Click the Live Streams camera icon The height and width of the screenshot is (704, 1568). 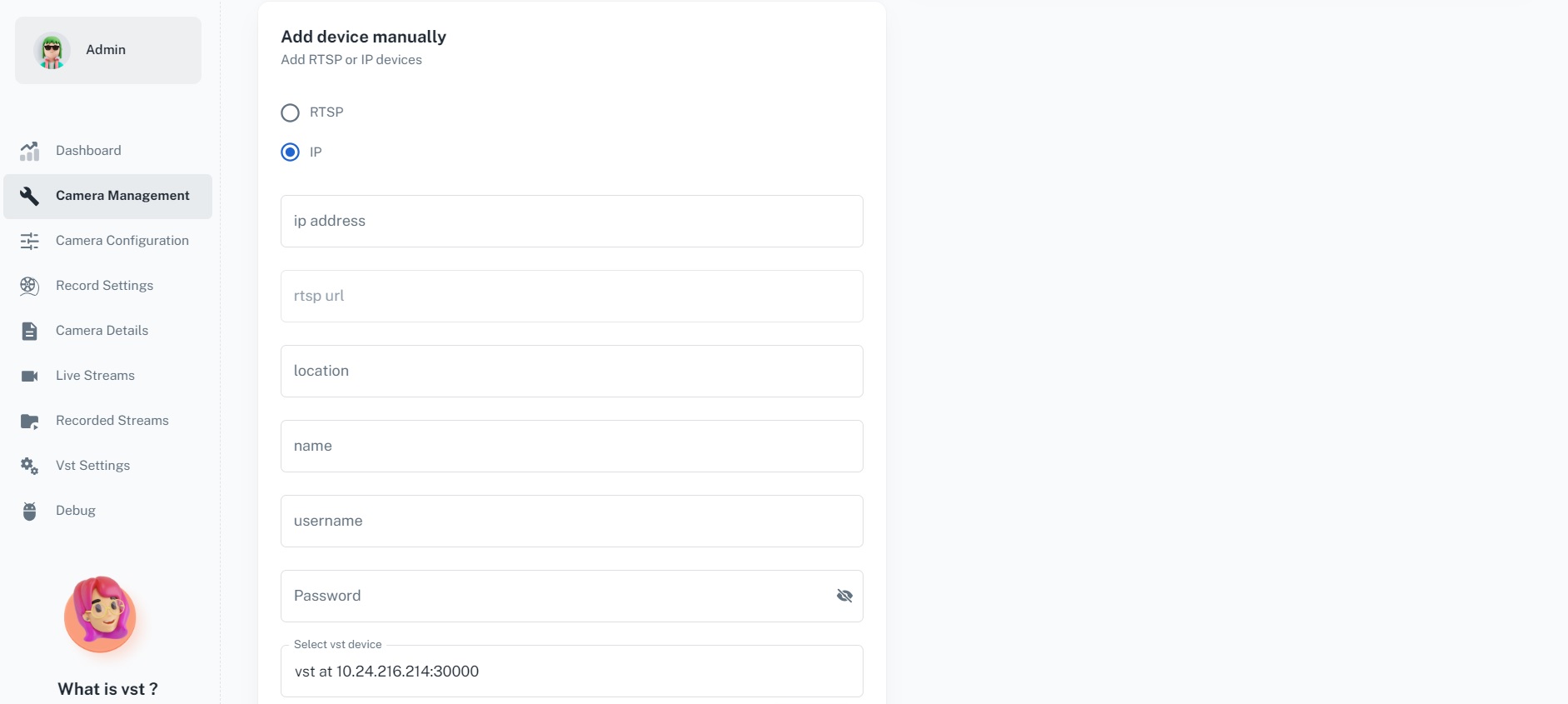click(x=30, y=376)
